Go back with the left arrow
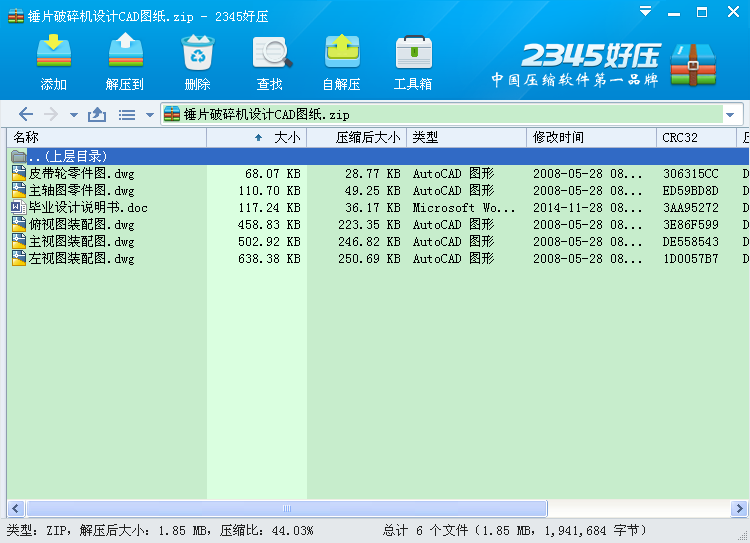The width and height of the screenshot is (750, 543). [26, 115]
